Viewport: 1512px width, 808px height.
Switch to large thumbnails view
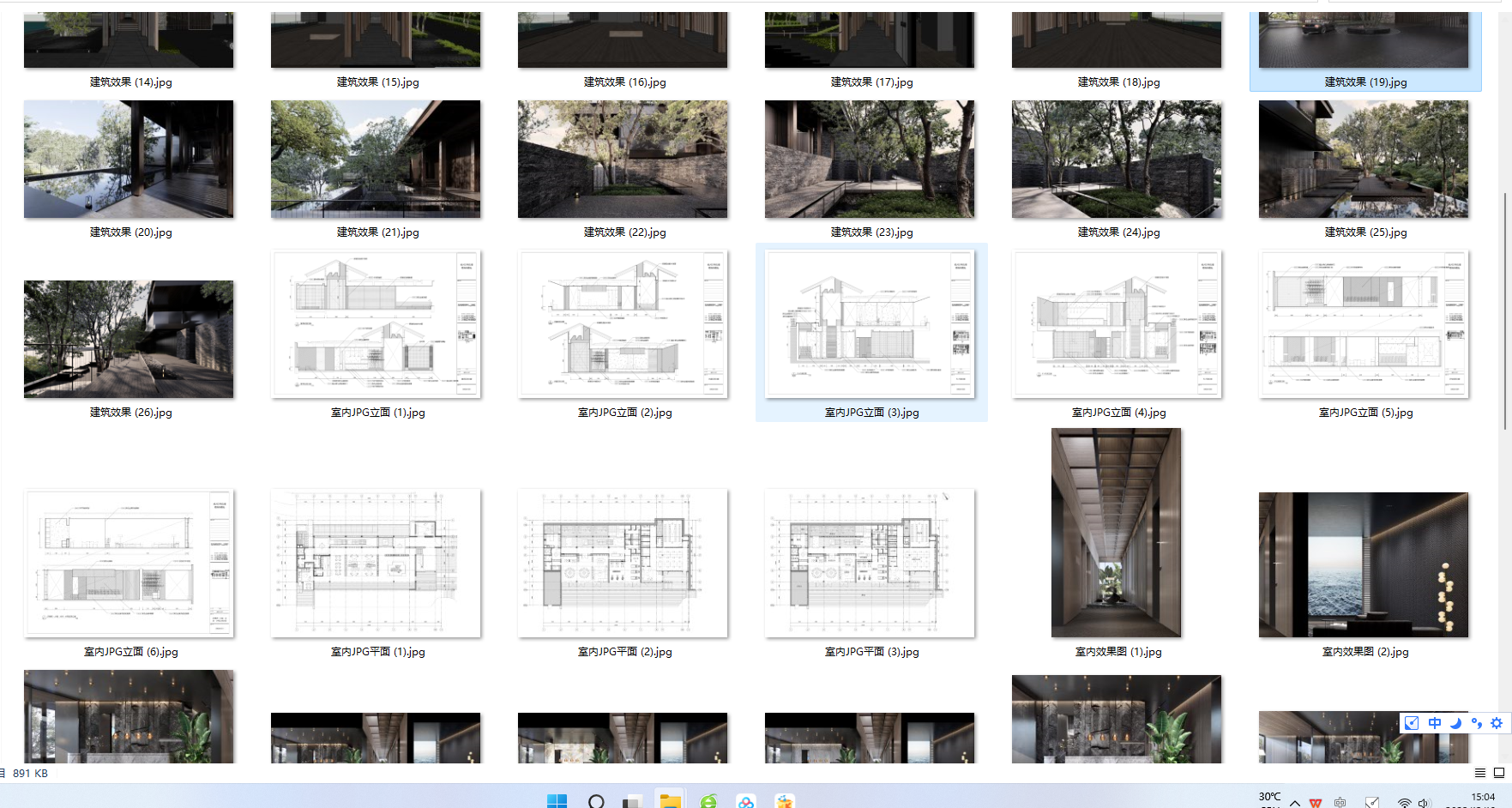pyautogui.click(x=1499, y=773)
